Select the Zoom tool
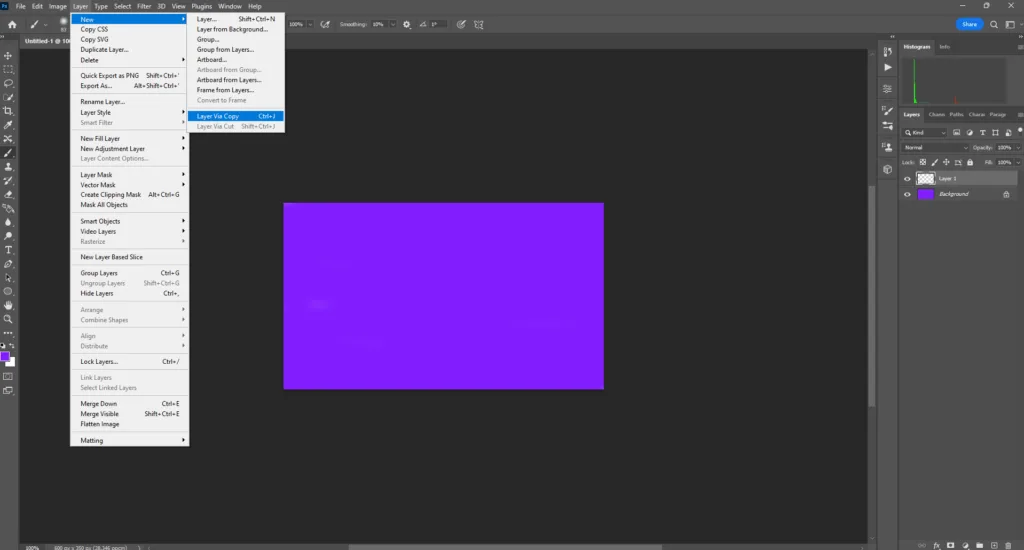The width and height of the screenshot is (1024, 550). click(x=8, y=319)
